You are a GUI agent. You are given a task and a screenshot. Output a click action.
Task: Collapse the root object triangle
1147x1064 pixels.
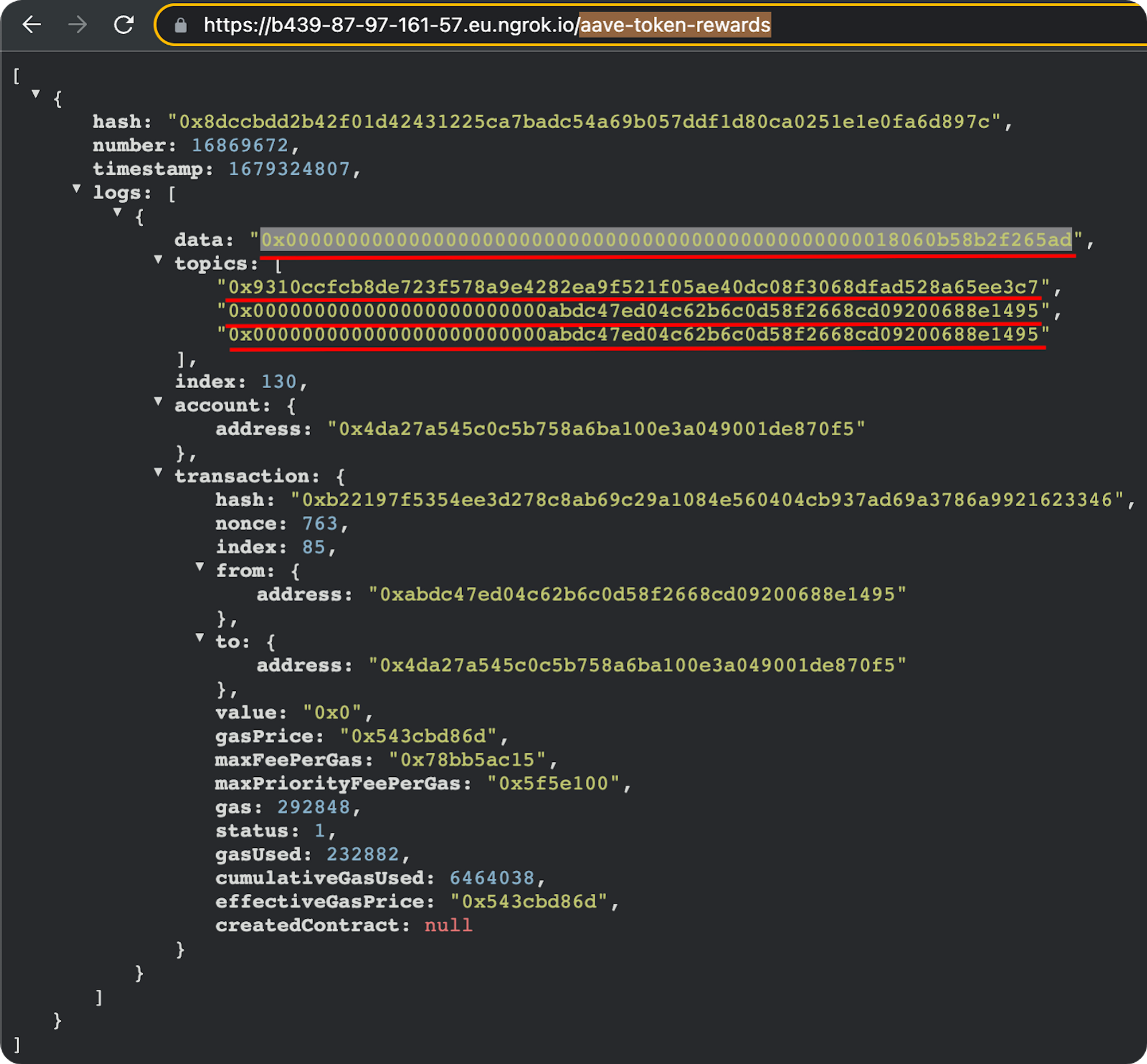36,94
